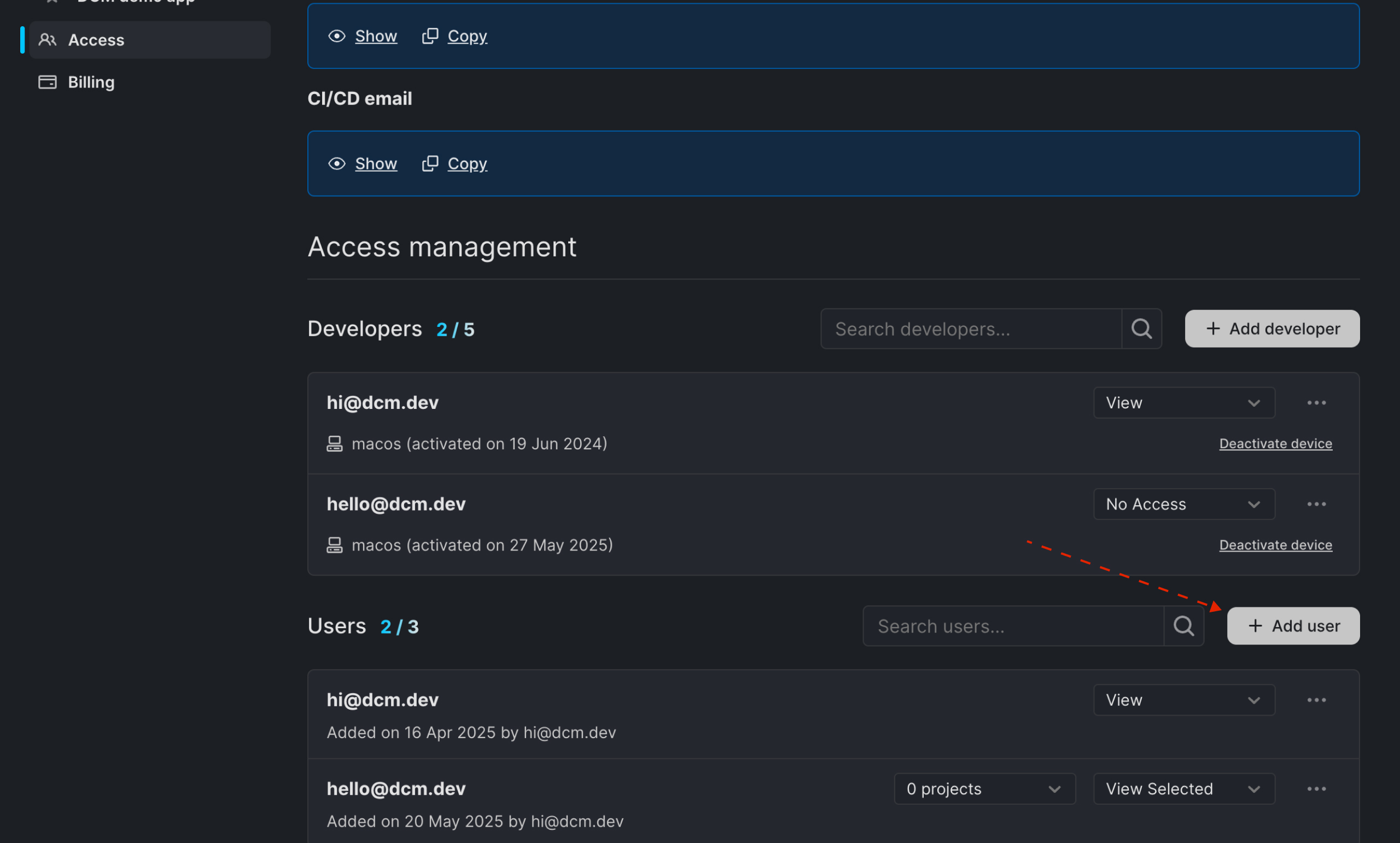Image resolution: width=1400 pixels, height=843 pixels.
Task: Open the No Access dropdown for hello@dcm.dev
Action: click(1183, 504)
